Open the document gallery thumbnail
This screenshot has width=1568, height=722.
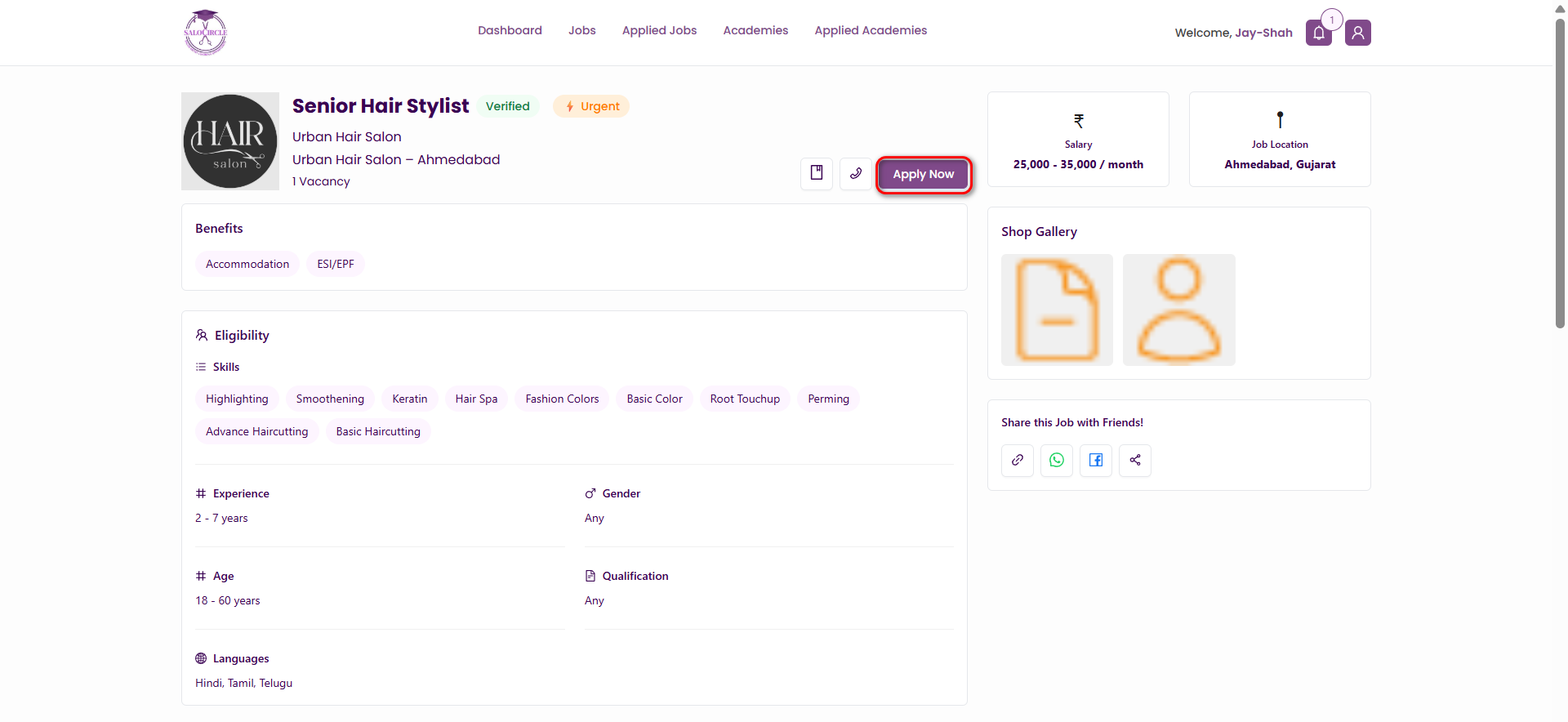tap(1057, 310)
